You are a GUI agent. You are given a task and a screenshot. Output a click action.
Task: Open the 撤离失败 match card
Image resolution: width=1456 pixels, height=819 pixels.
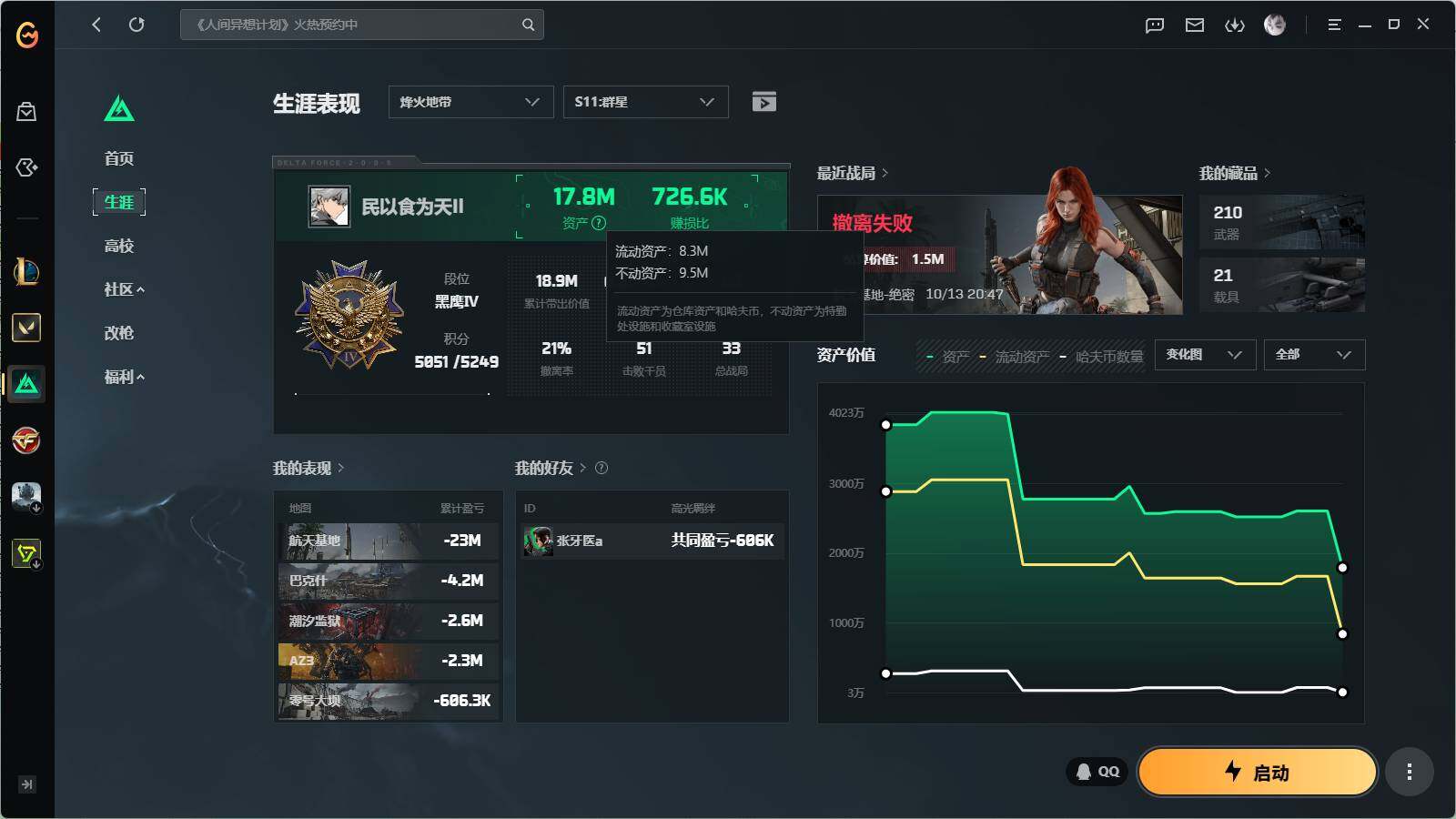(x=1000, y=255)
